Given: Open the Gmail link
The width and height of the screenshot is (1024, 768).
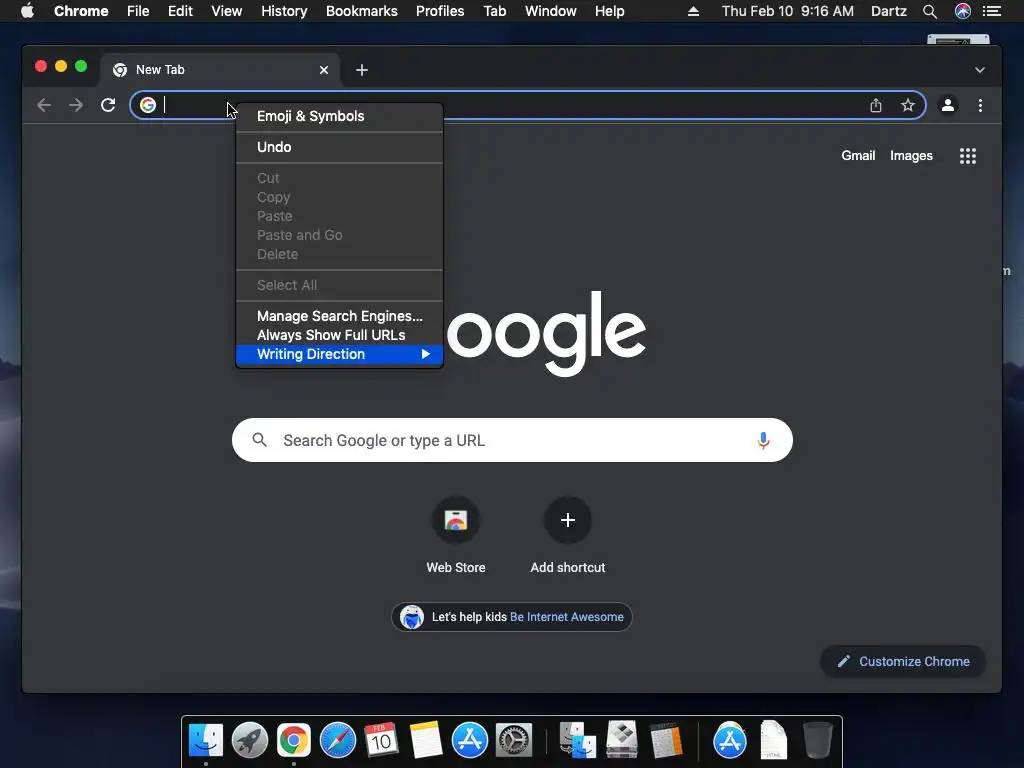Looking at the screenshot, I should coord(858,155).
